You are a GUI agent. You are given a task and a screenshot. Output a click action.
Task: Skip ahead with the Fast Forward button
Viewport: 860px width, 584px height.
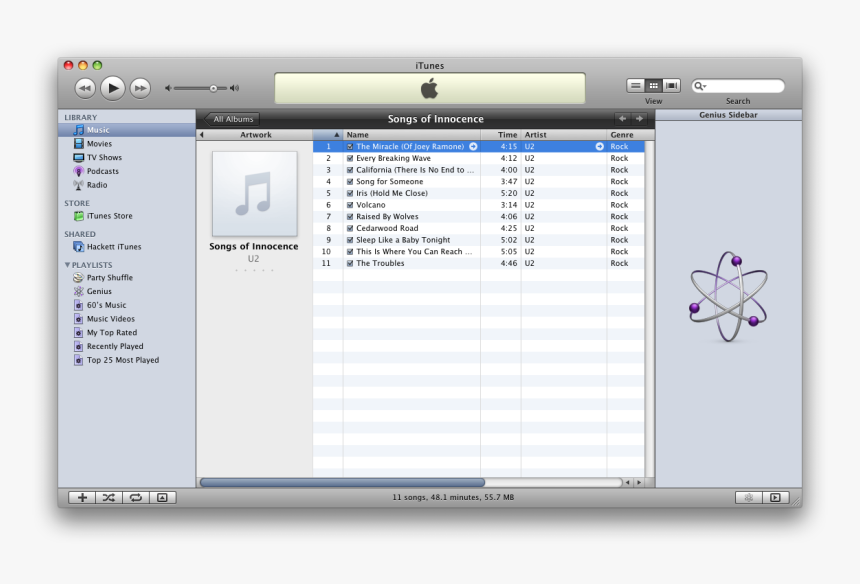[140, 88]
